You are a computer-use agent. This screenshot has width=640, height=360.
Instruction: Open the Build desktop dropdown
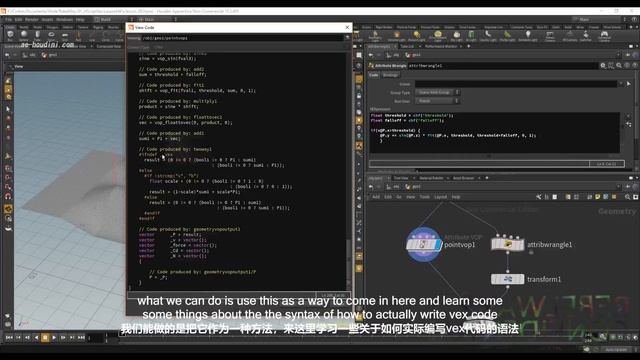point(113,19)
